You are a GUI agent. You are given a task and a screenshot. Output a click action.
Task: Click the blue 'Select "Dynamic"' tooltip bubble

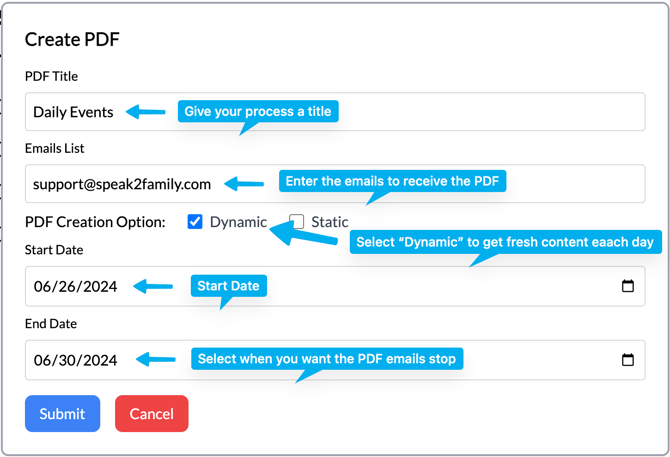tap(505, 242)
